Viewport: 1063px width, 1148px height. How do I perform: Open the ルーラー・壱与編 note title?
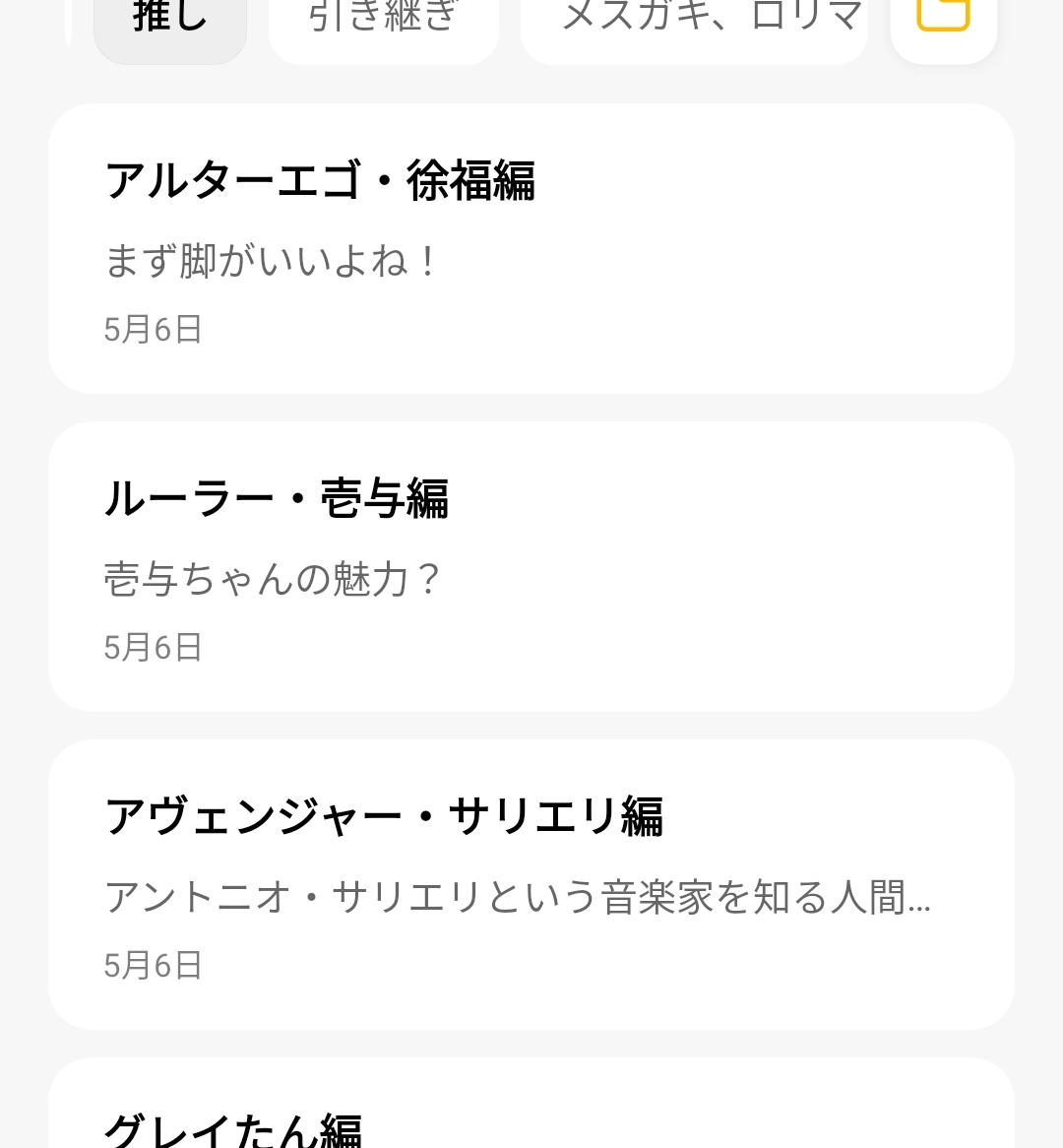277,499
